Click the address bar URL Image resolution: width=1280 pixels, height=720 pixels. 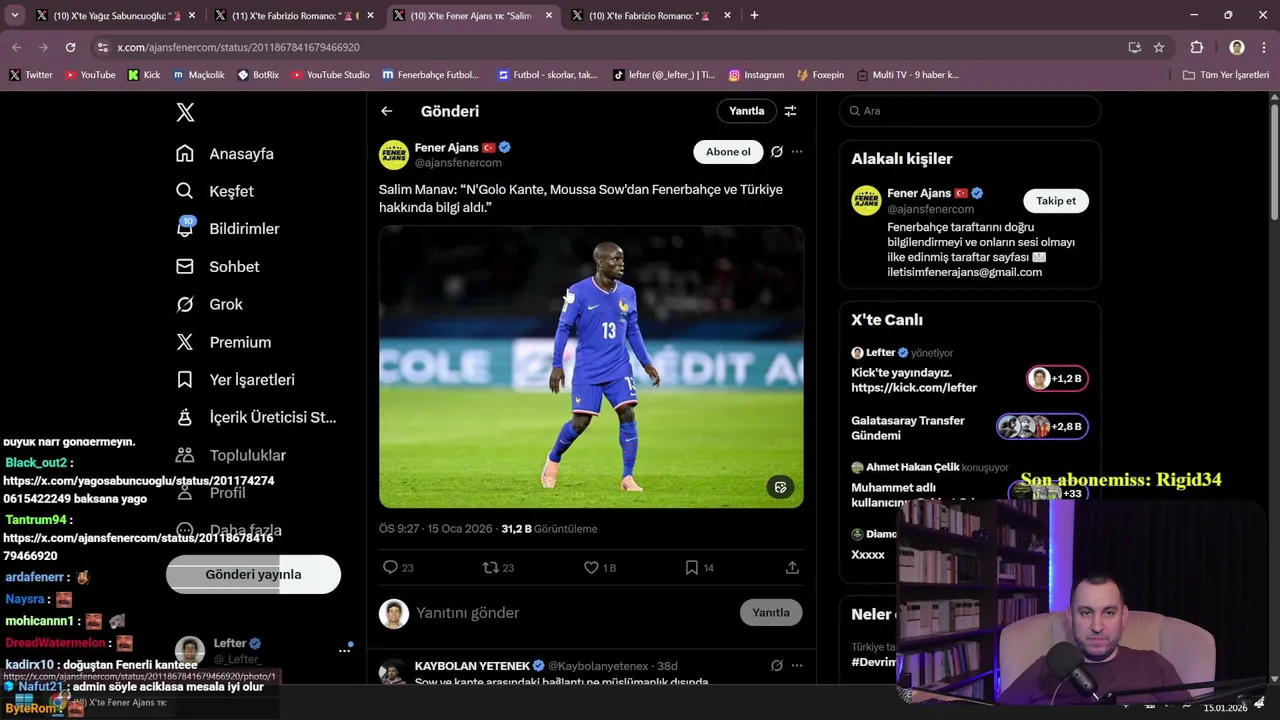(x=238, y=47)
